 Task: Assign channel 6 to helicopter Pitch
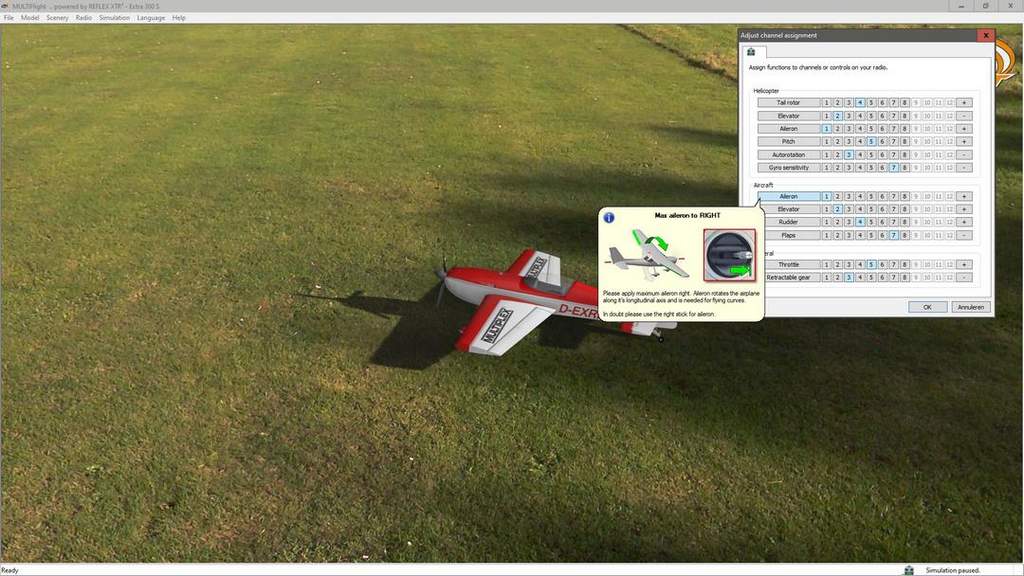tap(882, 141)
